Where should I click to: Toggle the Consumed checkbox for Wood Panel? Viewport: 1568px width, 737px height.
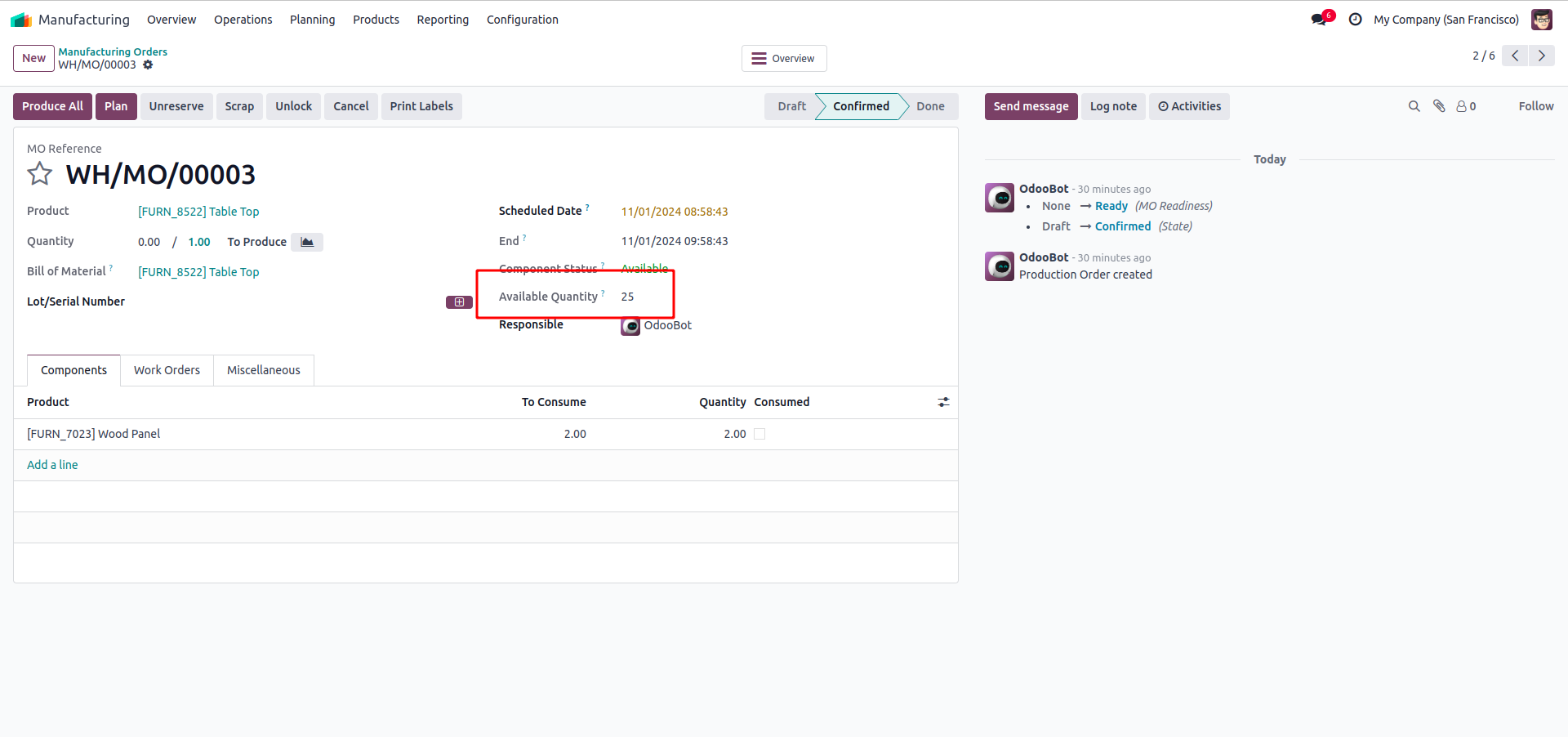click(759, 434)
